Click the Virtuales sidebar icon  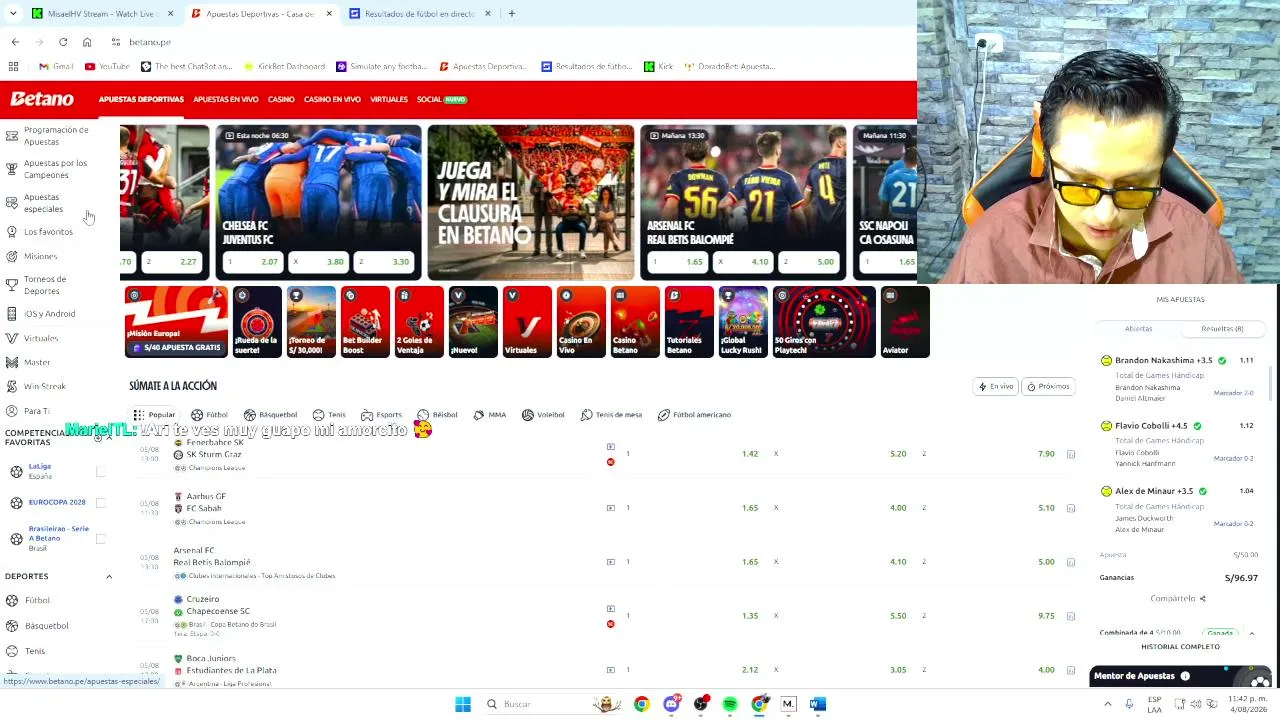[x=12, y=338]
